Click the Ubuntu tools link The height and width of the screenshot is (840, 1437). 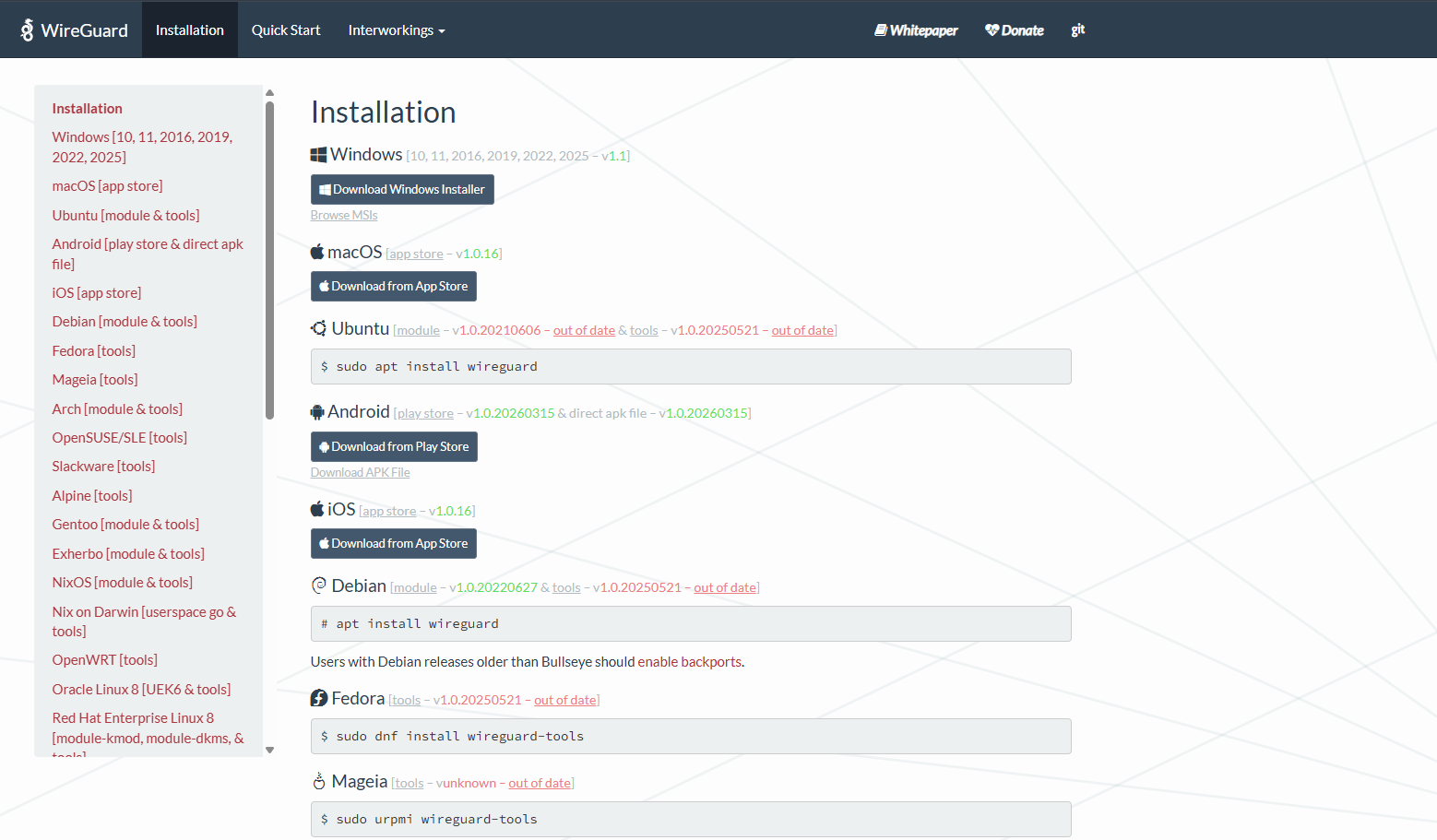644,330
